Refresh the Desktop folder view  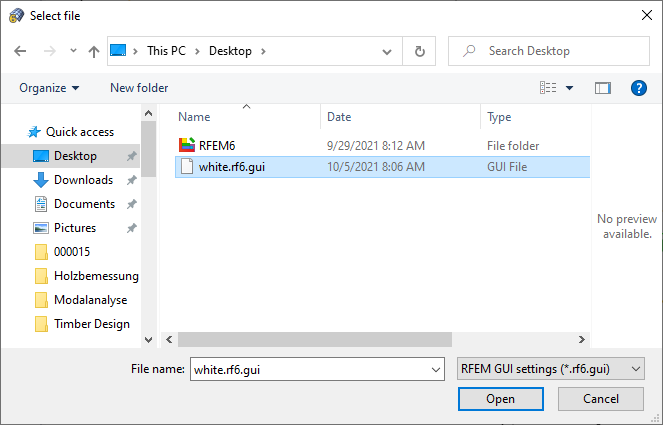(x=419, y=51)
